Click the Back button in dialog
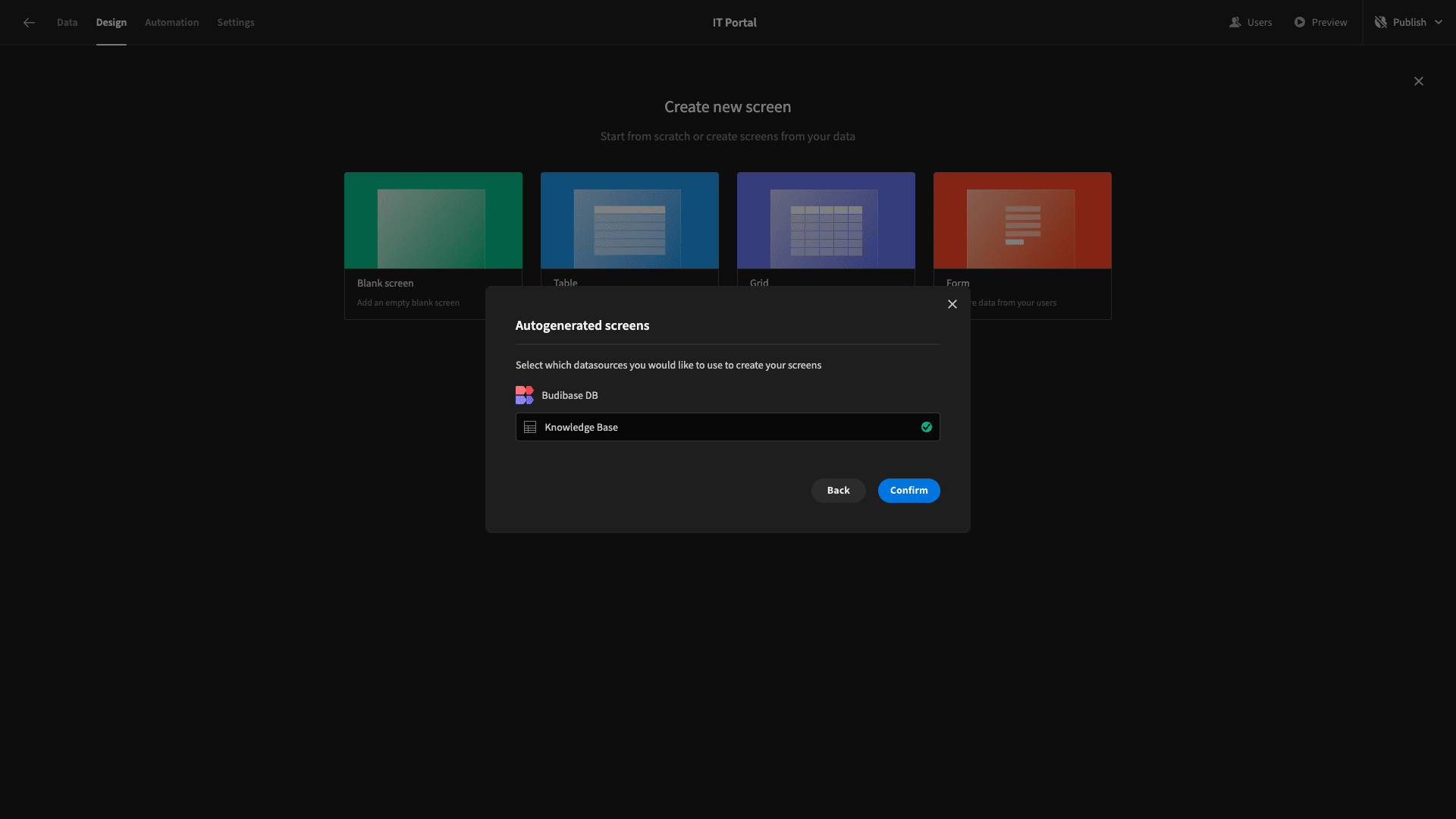This screenshot has width=1456, height=819. [839, 491]
